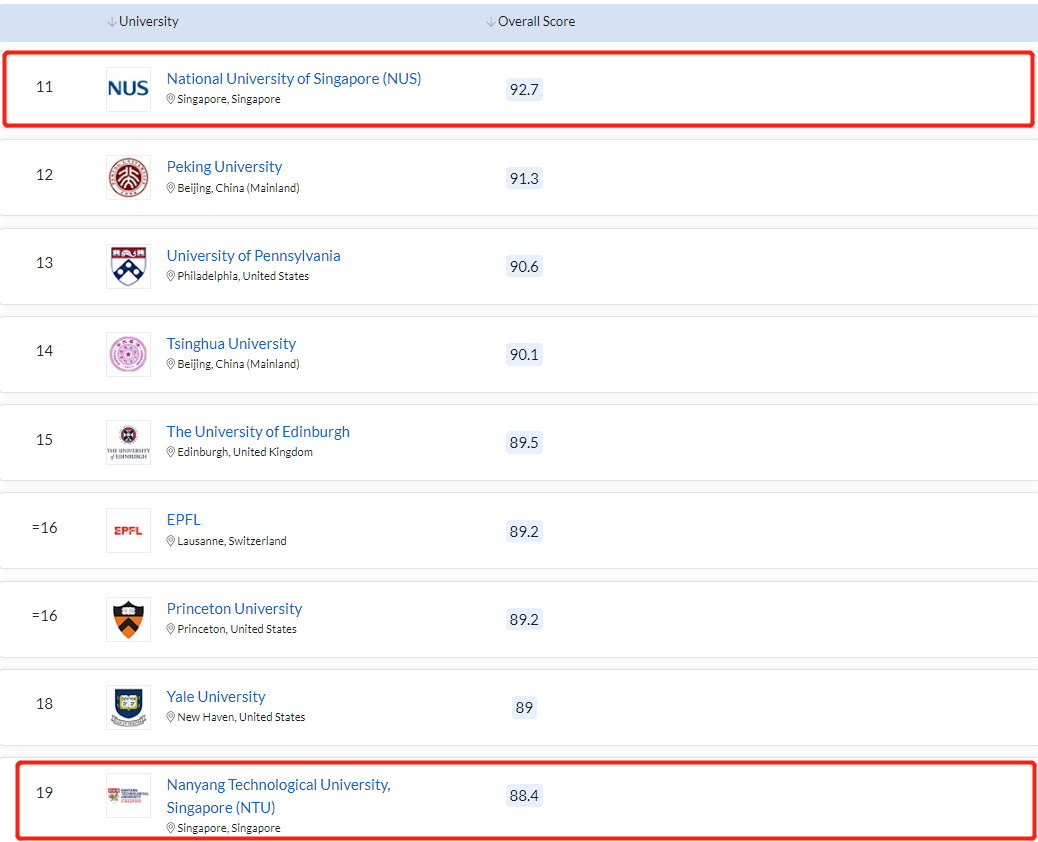
Task: Open National University of Singapore (NUS) link
Action: coord(294,79)
